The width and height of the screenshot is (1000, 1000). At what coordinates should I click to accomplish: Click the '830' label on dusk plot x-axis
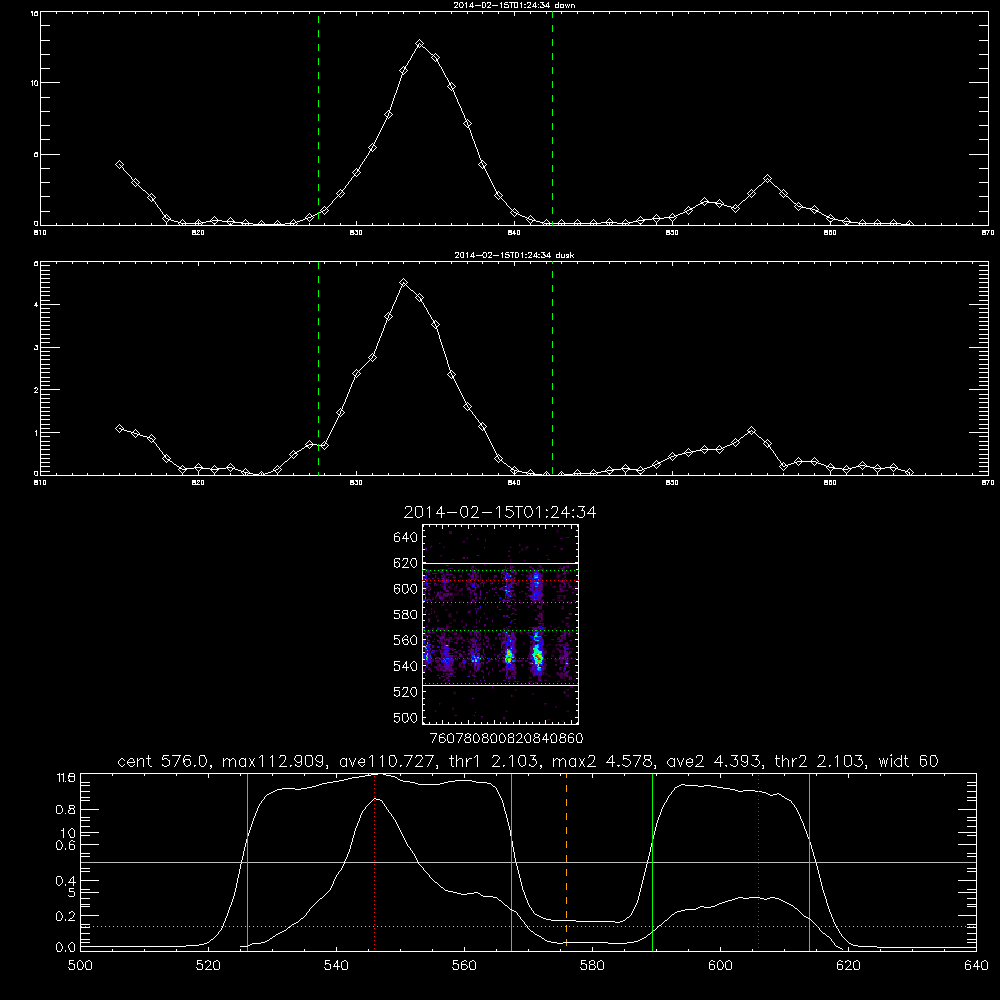click(x=356, y=482)
